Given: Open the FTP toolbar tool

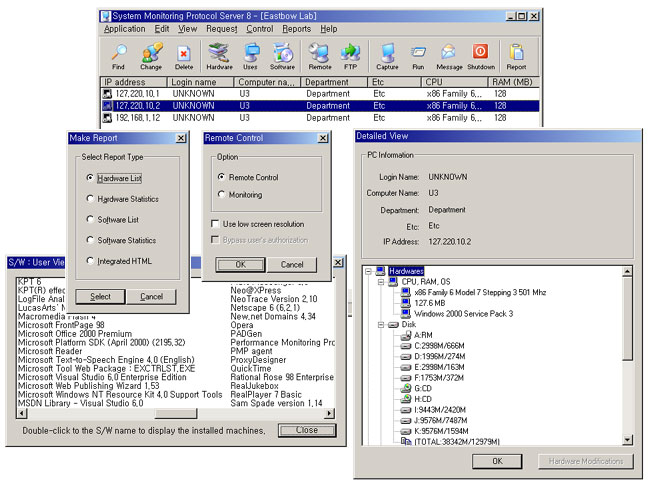Looking at the screenshot, I should pyautogui.click(x=350, y=56).
